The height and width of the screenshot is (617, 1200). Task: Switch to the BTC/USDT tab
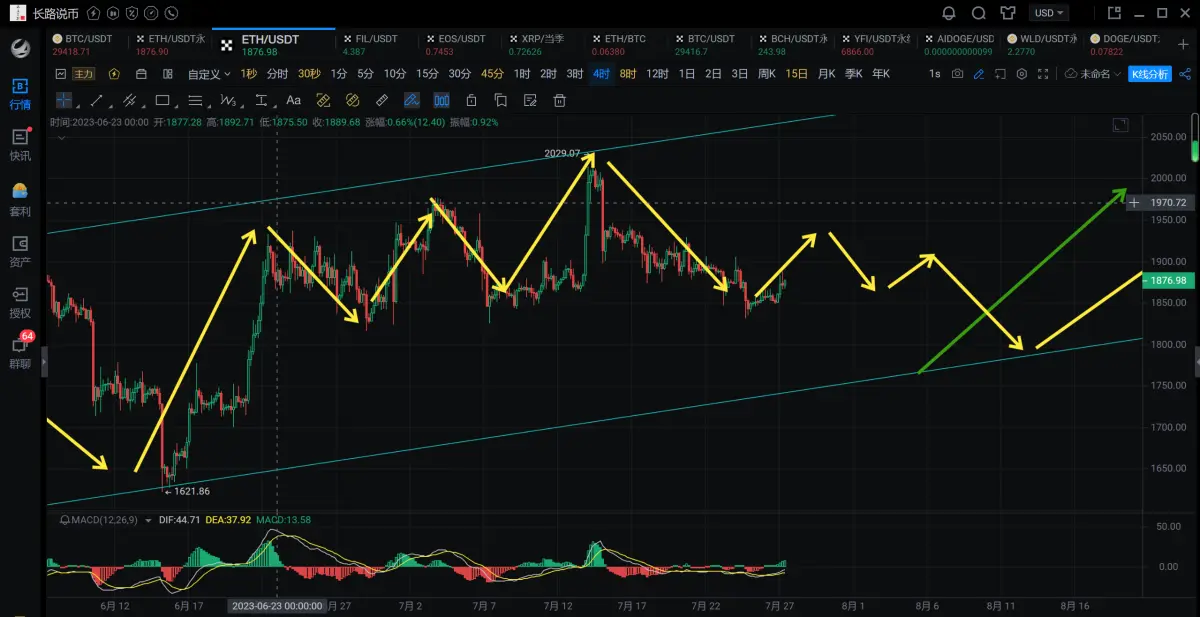(x=89, y=39)
